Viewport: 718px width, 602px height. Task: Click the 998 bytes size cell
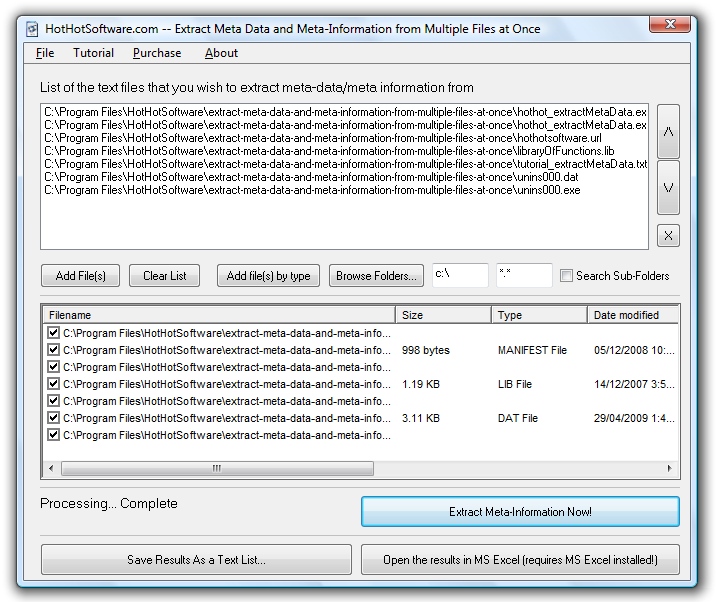click(x=426, y=350)
